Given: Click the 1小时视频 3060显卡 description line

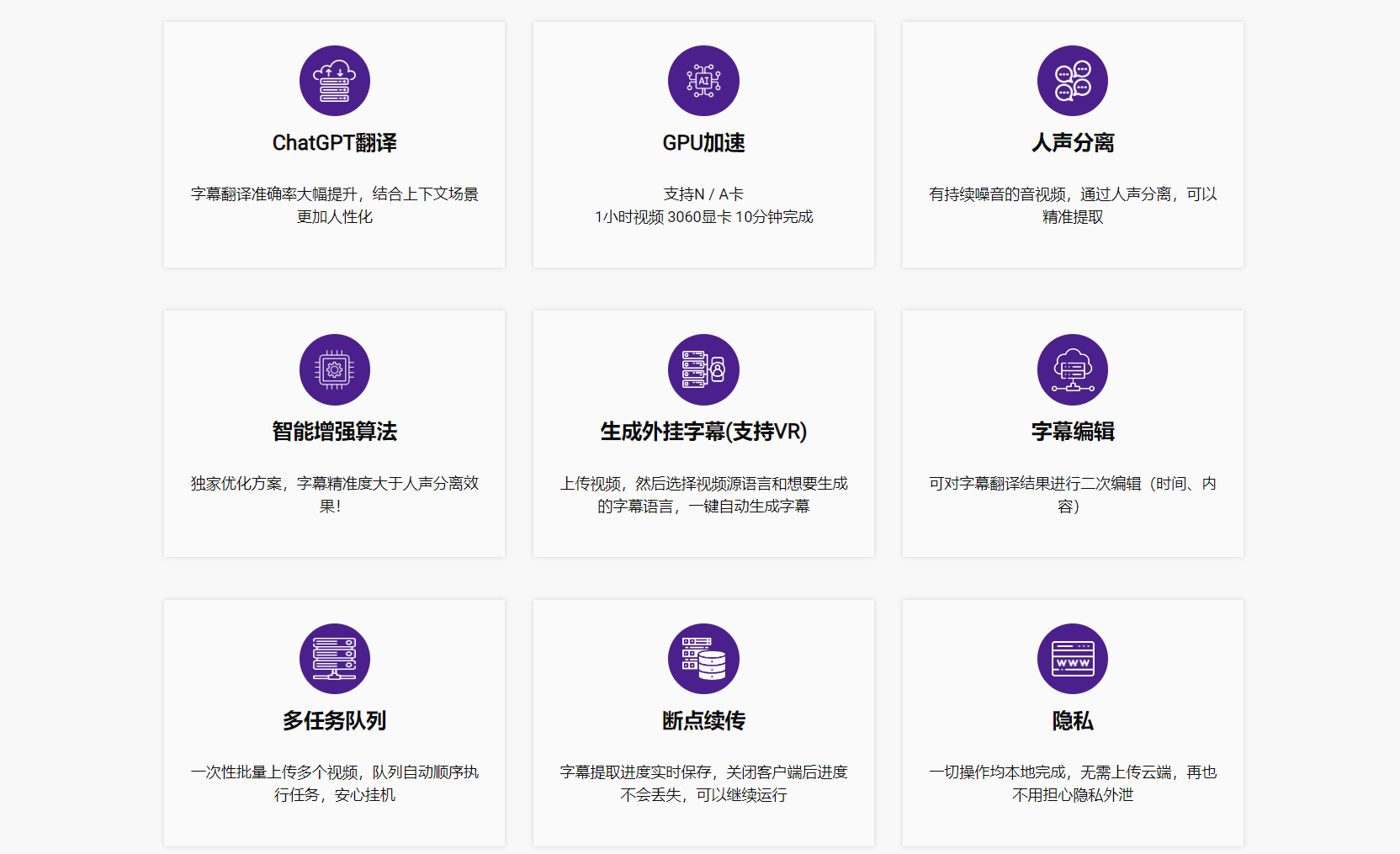Looking at the screenshot, I should (x=703, y=217).
